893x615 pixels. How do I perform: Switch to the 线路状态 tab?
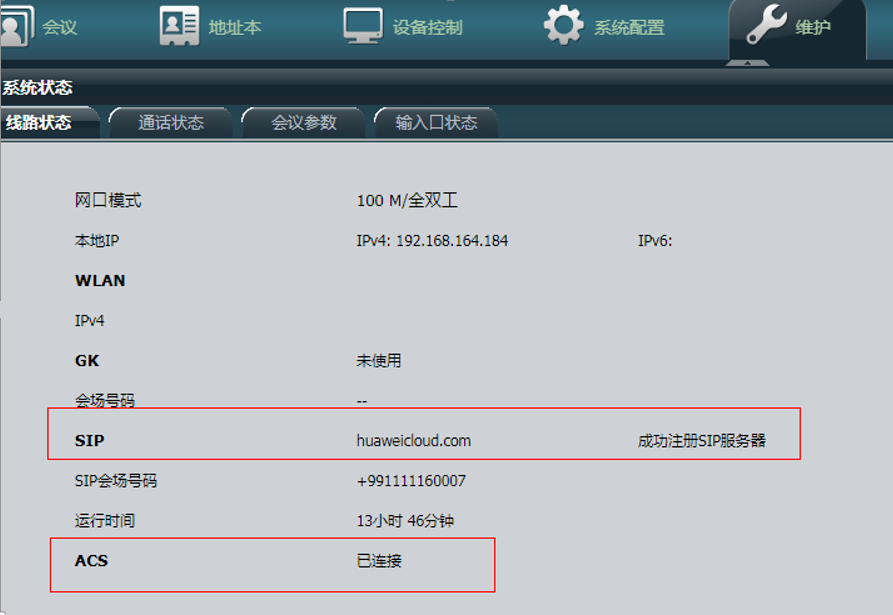click(x=39, y=123)
